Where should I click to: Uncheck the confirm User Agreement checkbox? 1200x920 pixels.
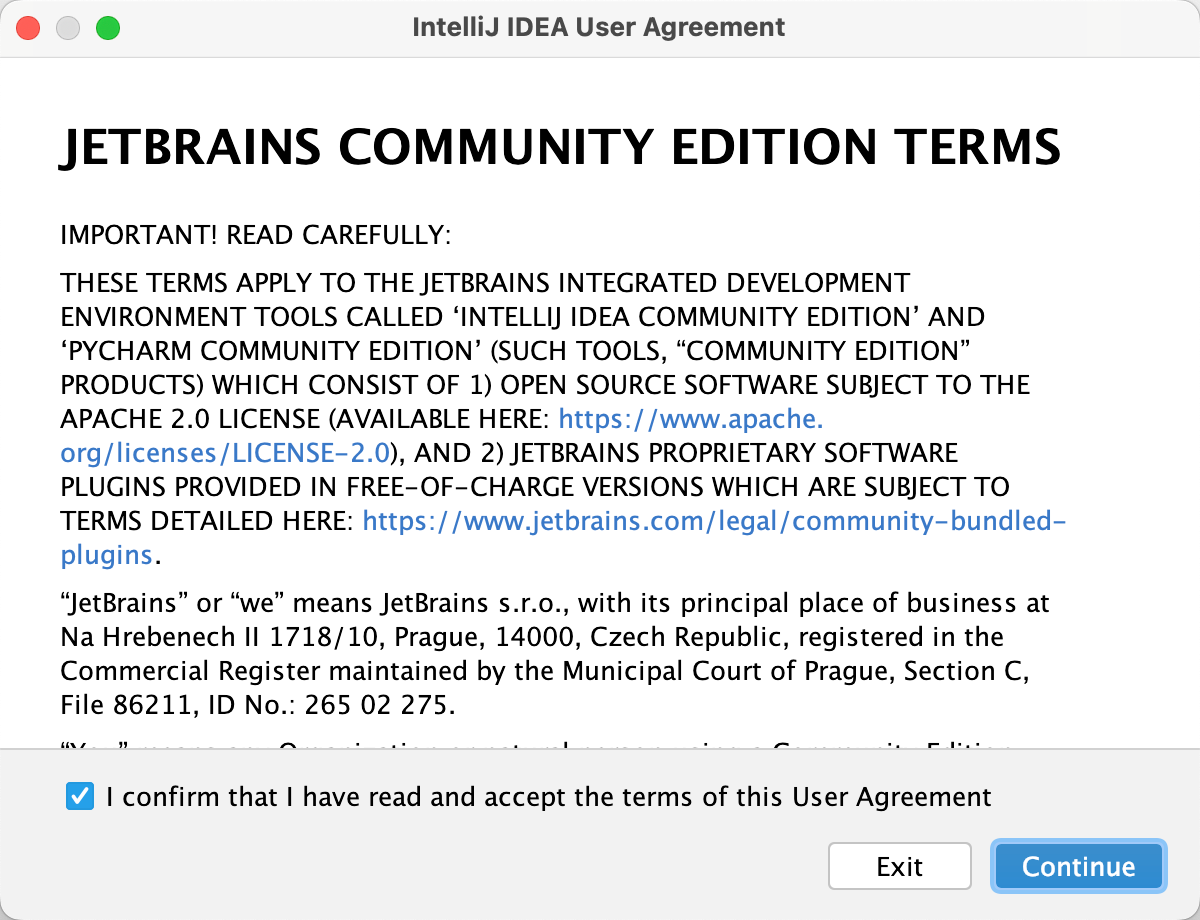(x=79, y=797)
